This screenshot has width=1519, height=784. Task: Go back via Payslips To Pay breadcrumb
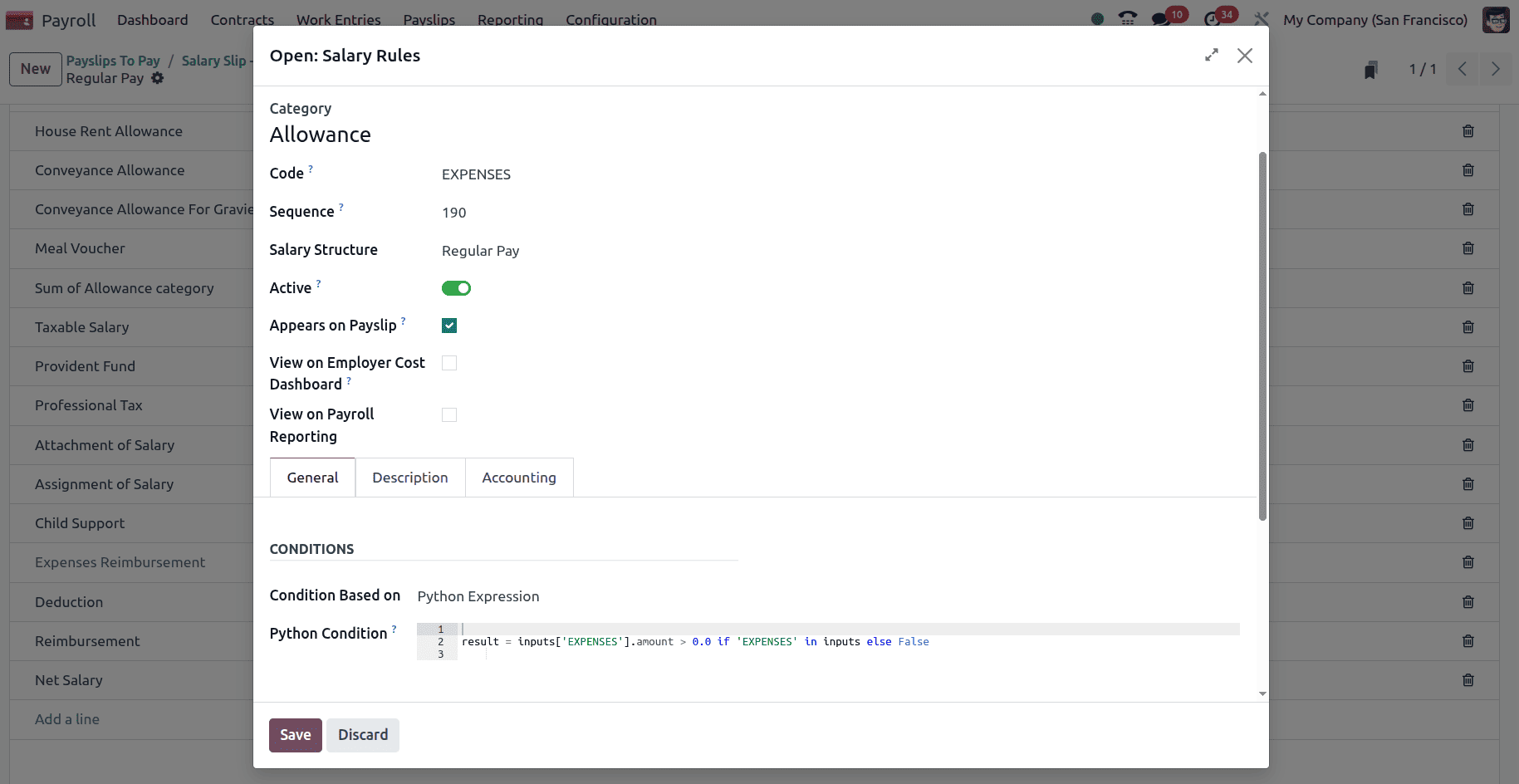pyautogui.click(x=113, y=60)
